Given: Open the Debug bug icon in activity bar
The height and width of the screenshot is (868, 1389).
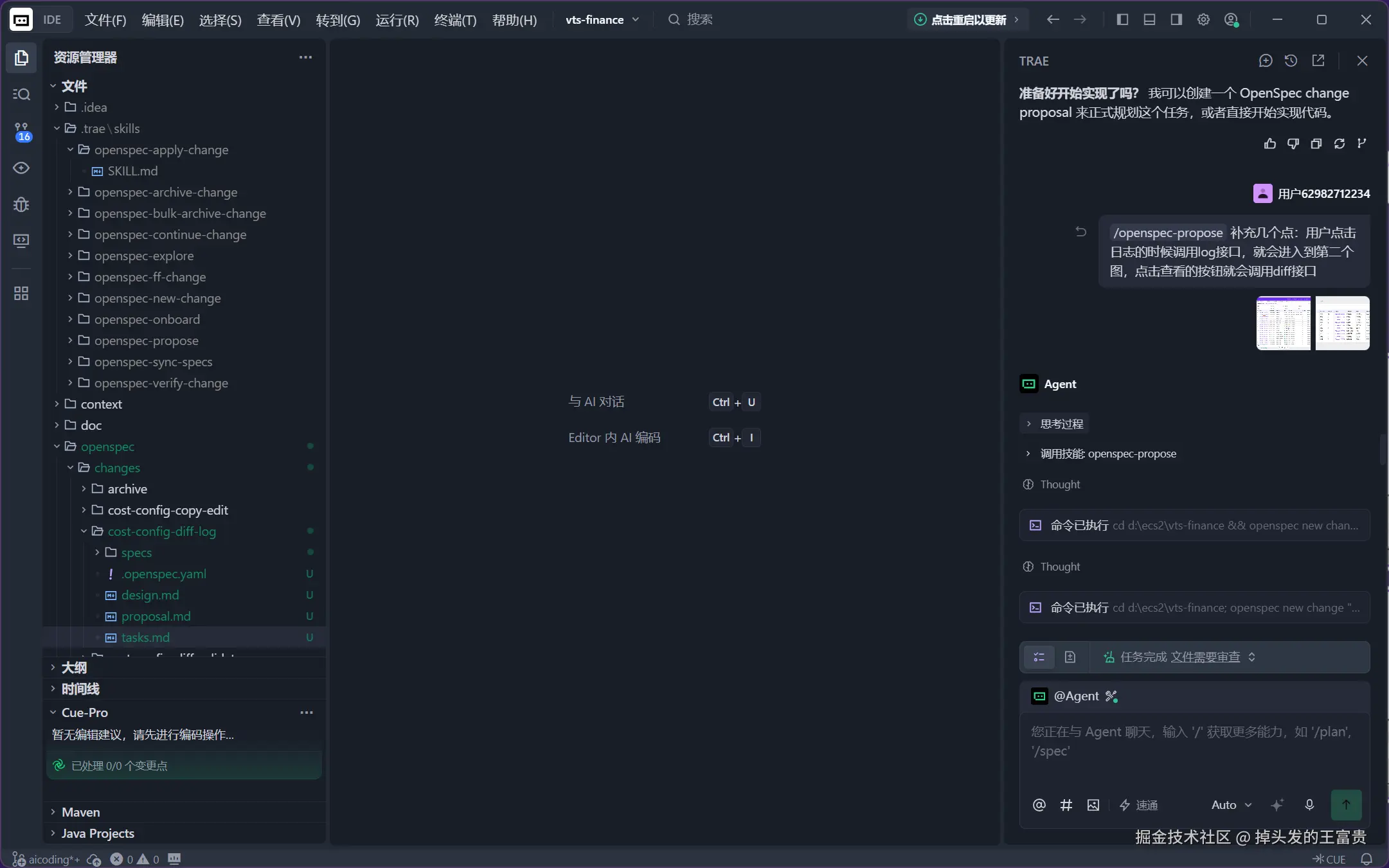Looking at the screenshot, I should [x=21, y=204].
